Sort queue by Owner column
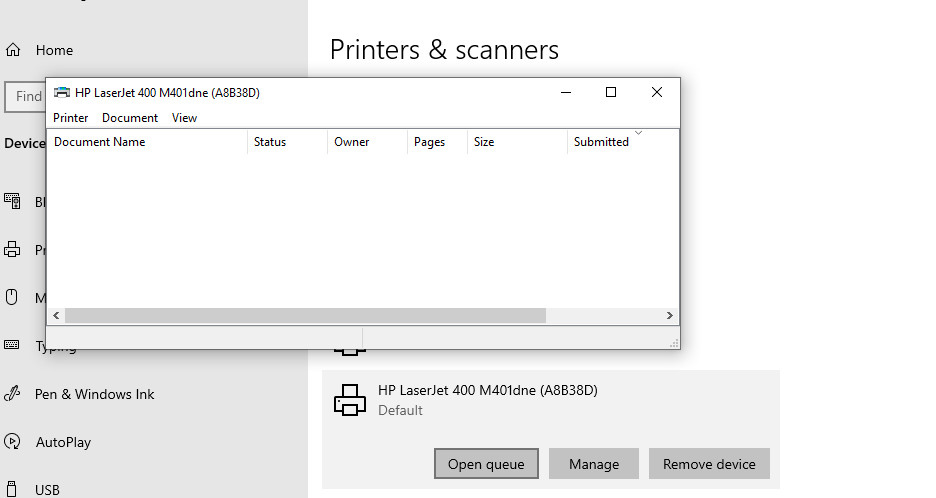Viewport: 936px width, 498px height. 367,142
